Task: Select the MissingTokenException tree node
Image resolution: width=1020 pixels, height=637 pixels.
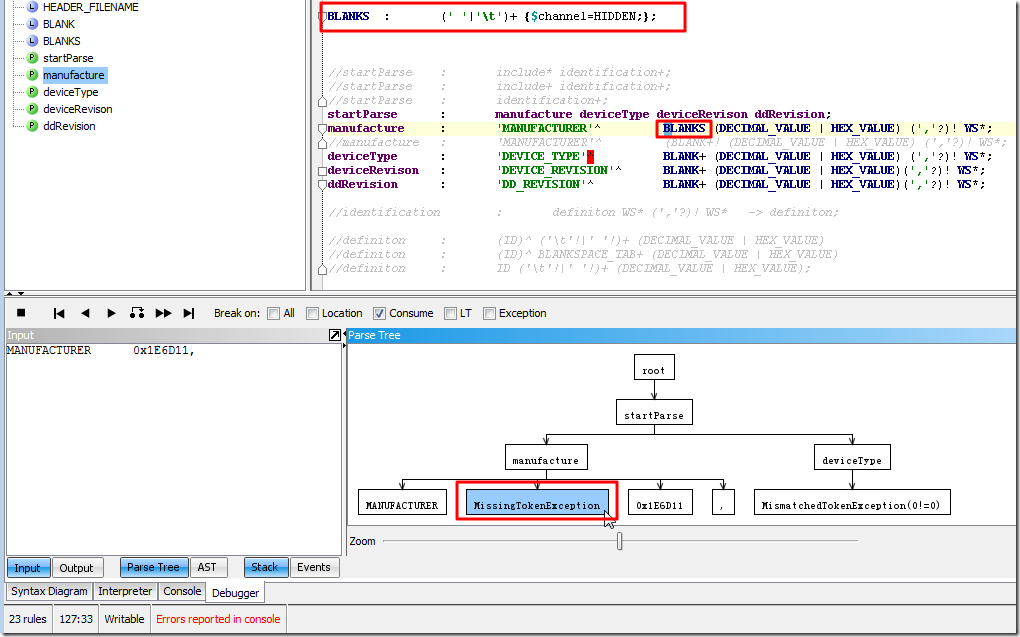Action: click(x=537, y=504)
